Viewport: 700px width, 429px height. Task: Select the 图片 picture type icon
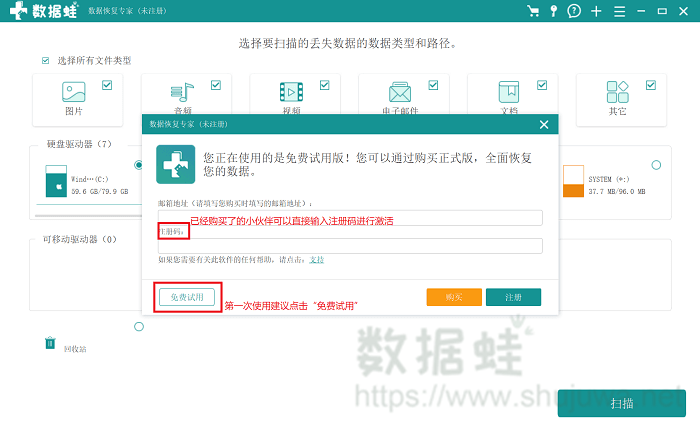coord(74,92)
